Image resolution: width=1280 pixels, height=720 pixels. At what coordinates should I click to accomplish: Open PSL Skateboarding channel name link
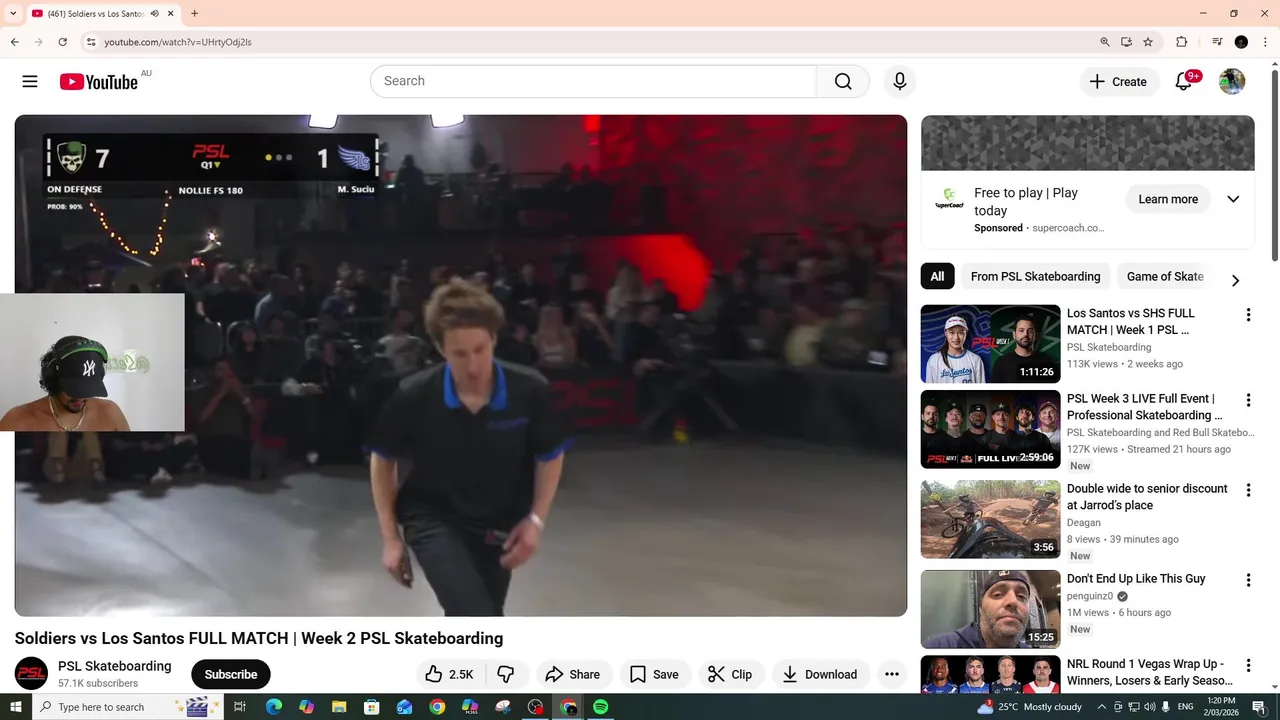coord(114,666)
